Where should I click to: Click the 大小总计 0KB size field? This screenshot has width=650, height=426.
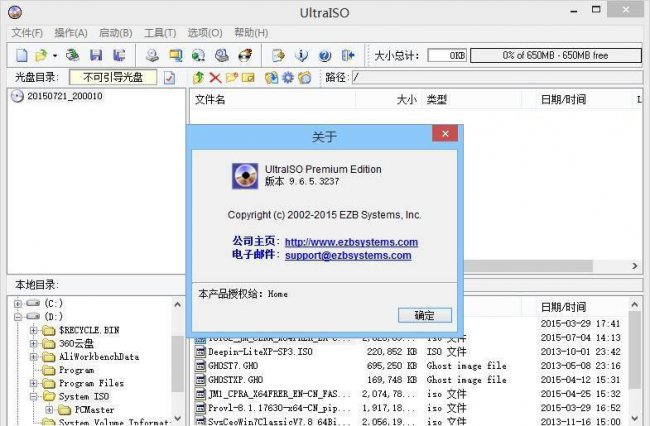[x=447, y=55]
